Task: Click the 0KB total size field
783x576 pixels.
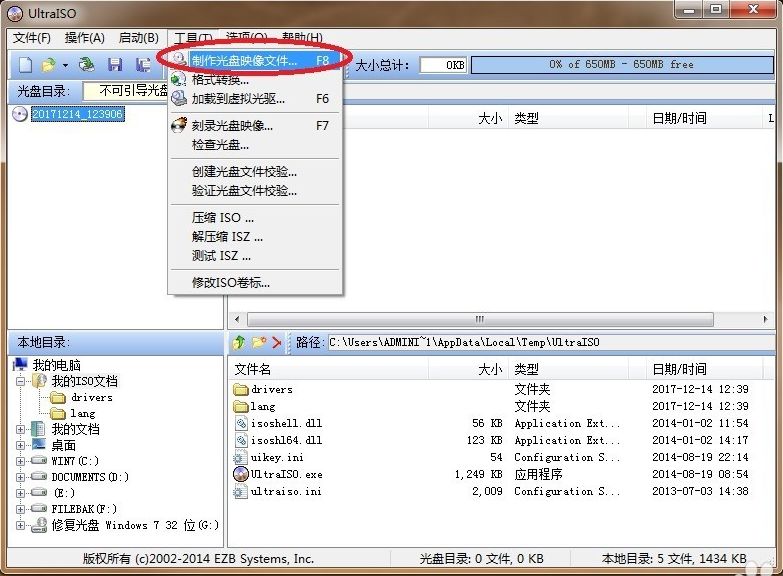Action: click(x=443, y=65)
